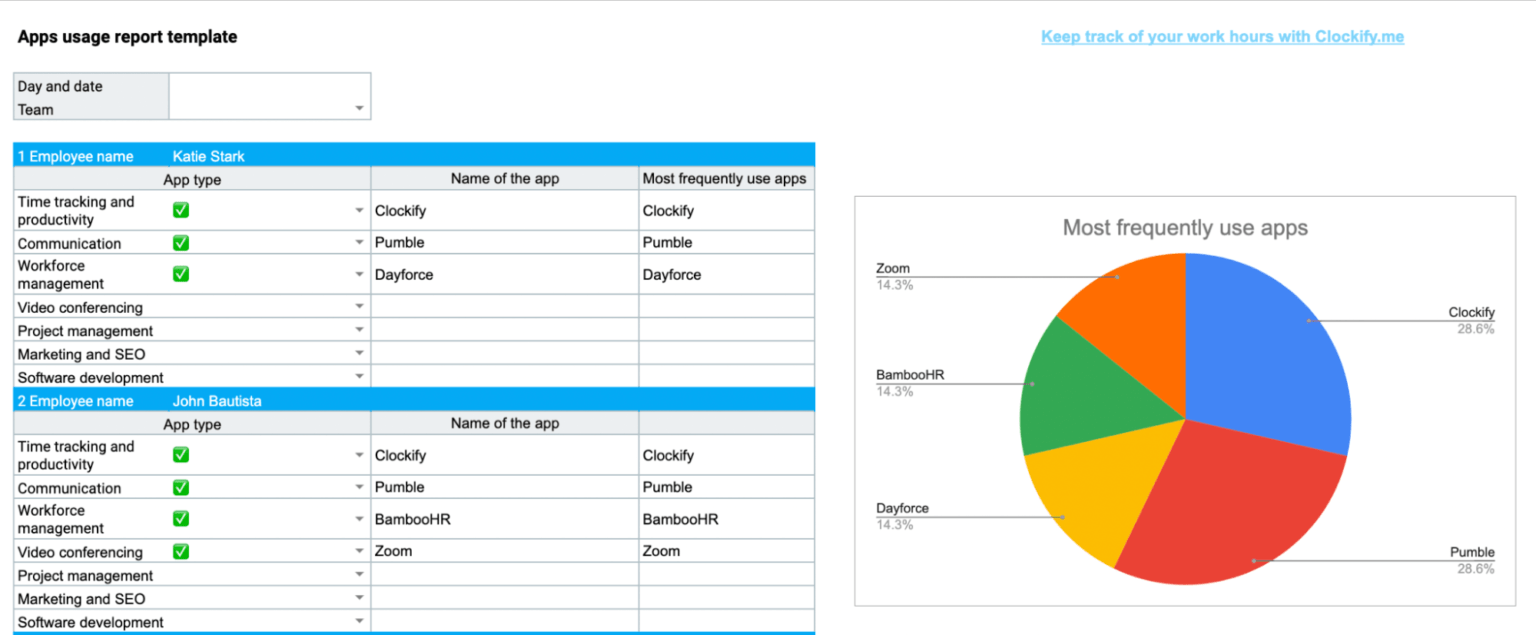The height and width of the screenshot is (635, 1536).
Task: Expand Katie Stark's Video conferencing dropdown
Action: tap(359, 307)
